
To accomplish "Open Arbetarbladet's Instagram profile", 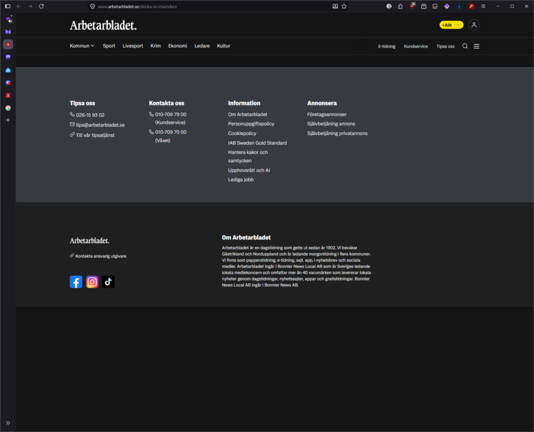I will coord(92,282).
